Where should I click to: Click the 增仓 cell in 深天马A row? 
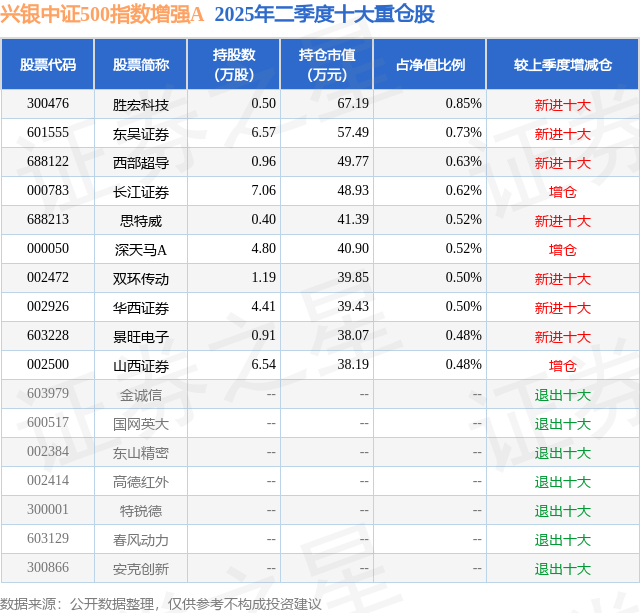click(562, 250)
